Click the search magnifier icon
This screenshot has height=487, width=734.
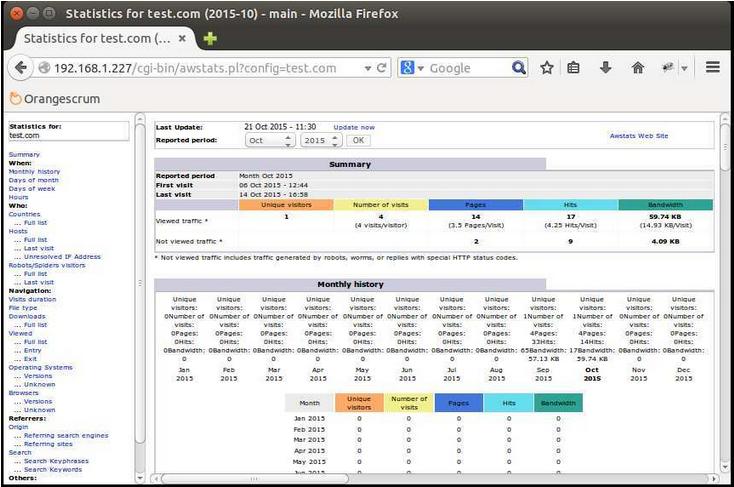coord(519,68)
